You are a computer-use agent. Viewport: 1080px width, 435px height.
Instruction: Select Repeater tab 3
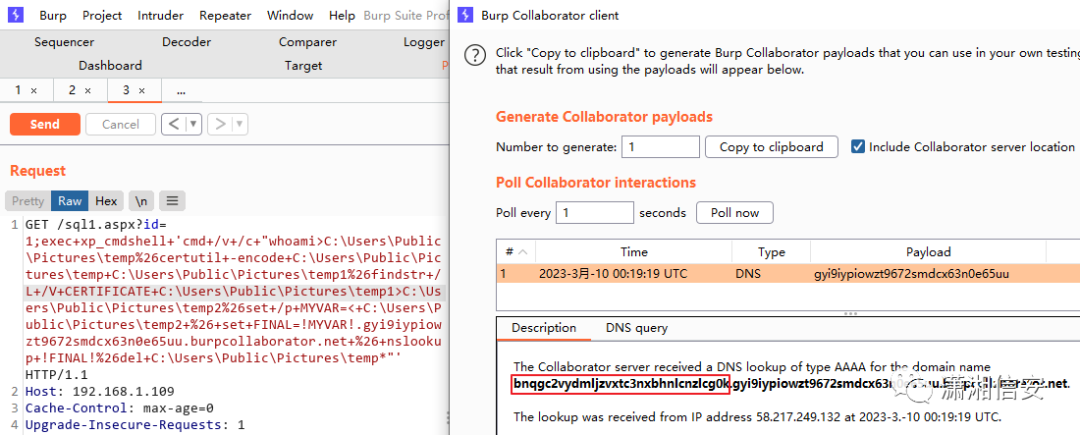126,90
